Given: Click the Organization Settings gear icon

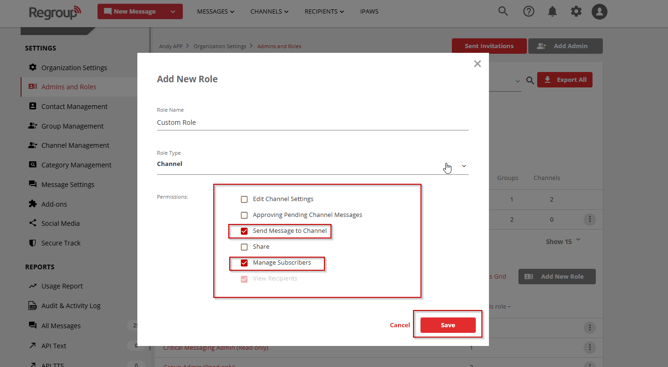Looking at the screenshot, I should pyautogui.click(x=32, y=67).
